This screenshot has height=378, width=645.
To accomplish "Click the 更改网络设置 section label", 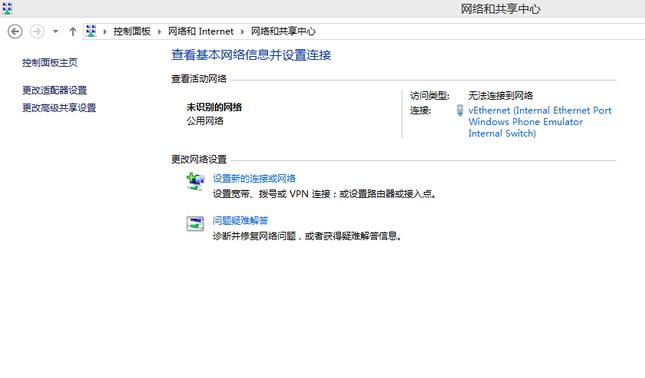I will tap(199, 159).
